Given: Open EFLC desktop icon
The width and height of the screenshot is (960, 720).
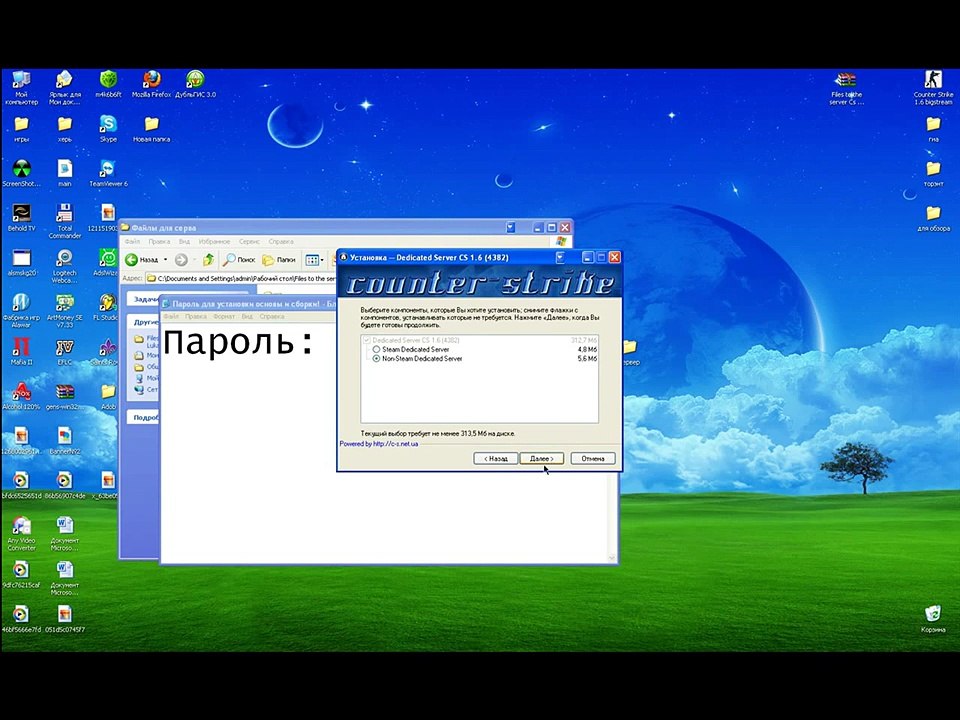Looking at the screenshot, I should tap(65, 352).
